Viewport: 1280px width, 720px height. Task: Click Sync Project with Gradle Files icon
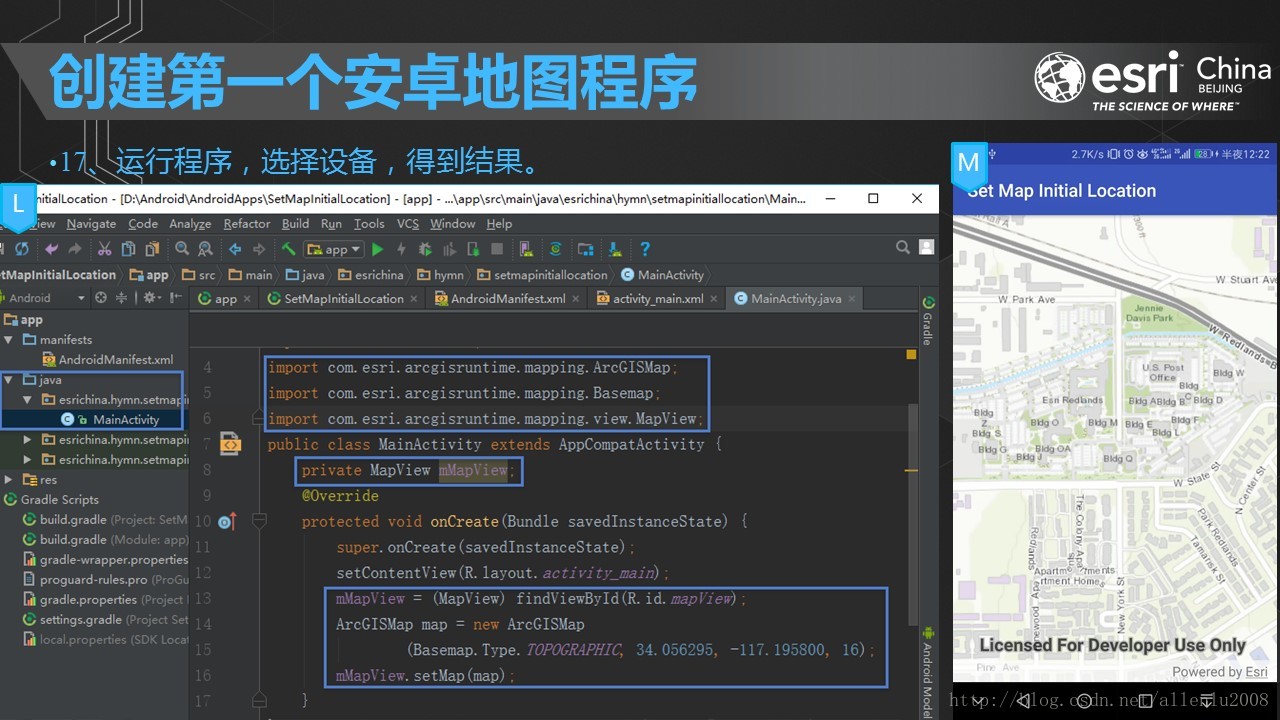click(x=556, y=249)
